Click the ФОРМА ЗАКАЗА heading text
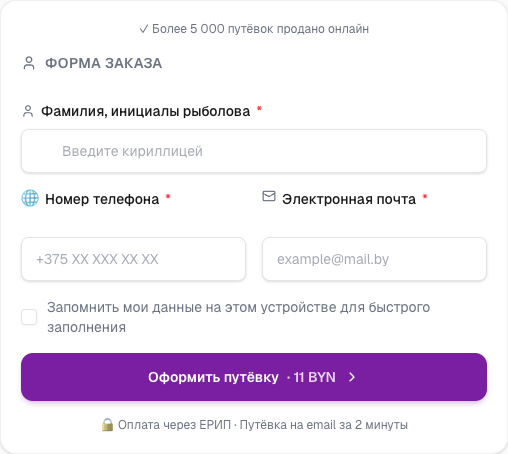508x454 pixels. pos(103,63)
